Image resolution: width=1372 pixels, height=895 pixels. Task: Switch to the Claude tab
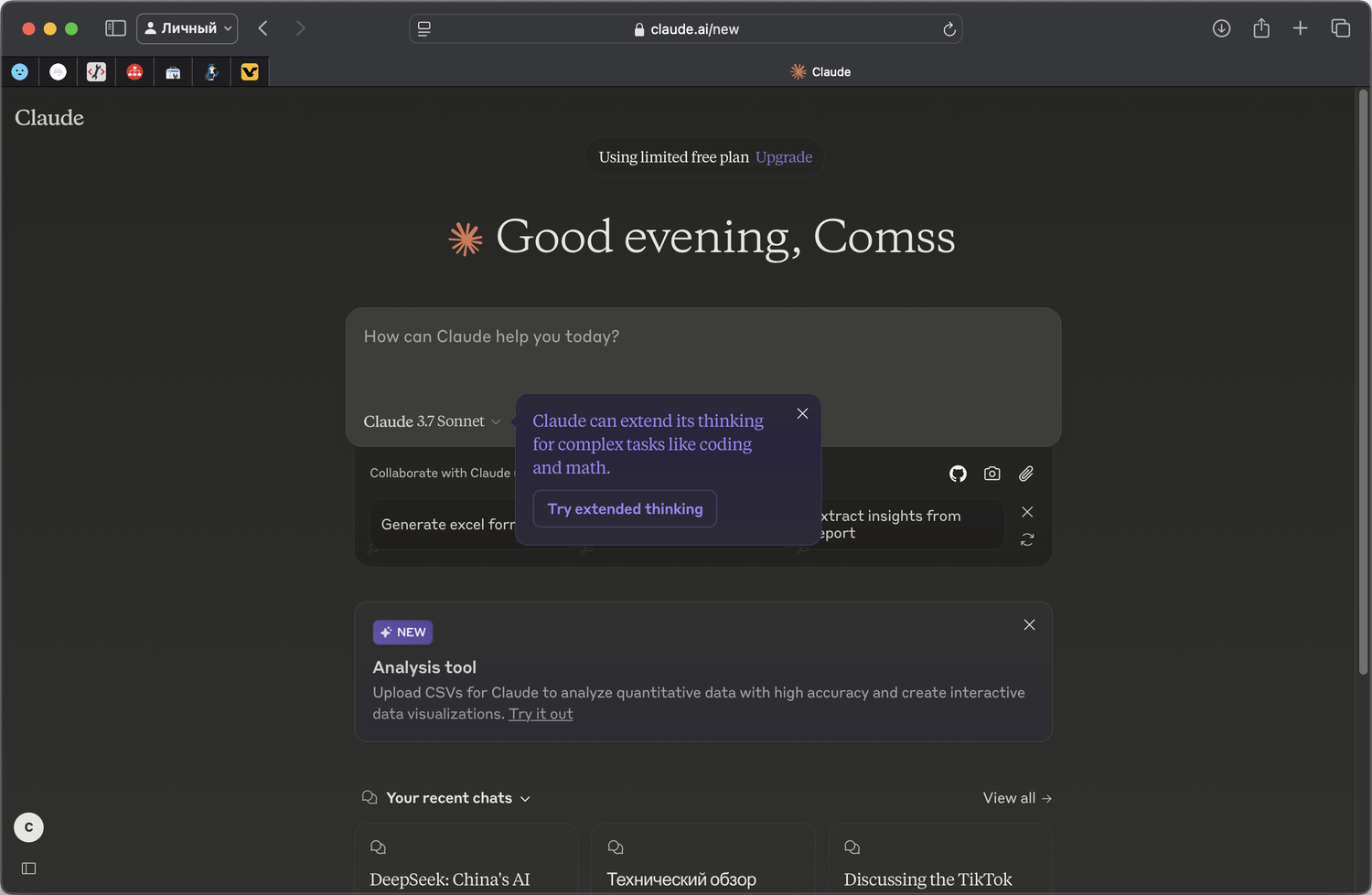click(x=820, y=72)
